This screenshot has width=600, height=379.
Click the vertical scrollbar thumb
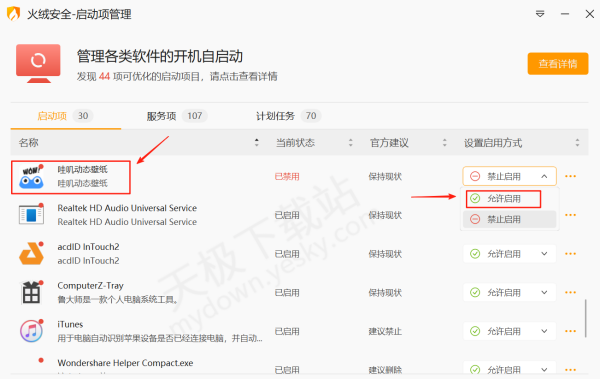point(585,318)
